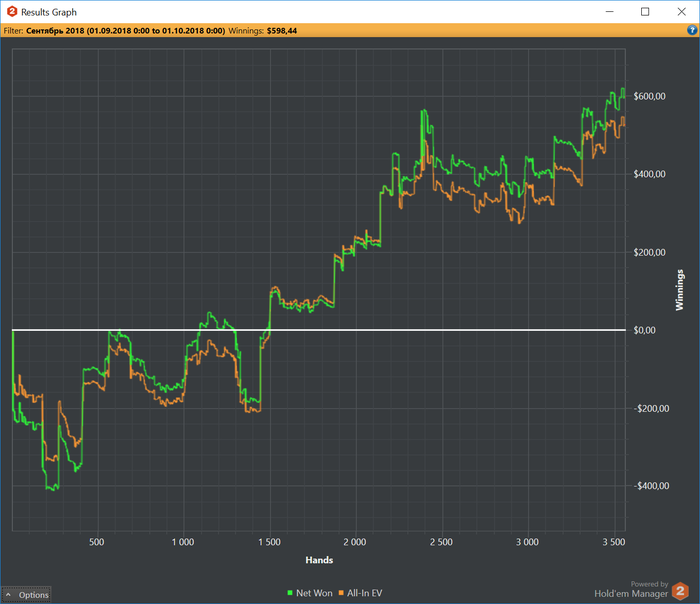Image resolution: width=700 pixels, height=604 pixels.
Task: Click the 1 500 hands axis label
Action: point(270,542)
